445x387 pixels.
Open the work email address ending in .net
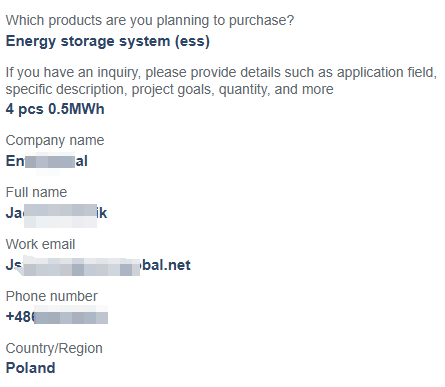pos(98,265)
